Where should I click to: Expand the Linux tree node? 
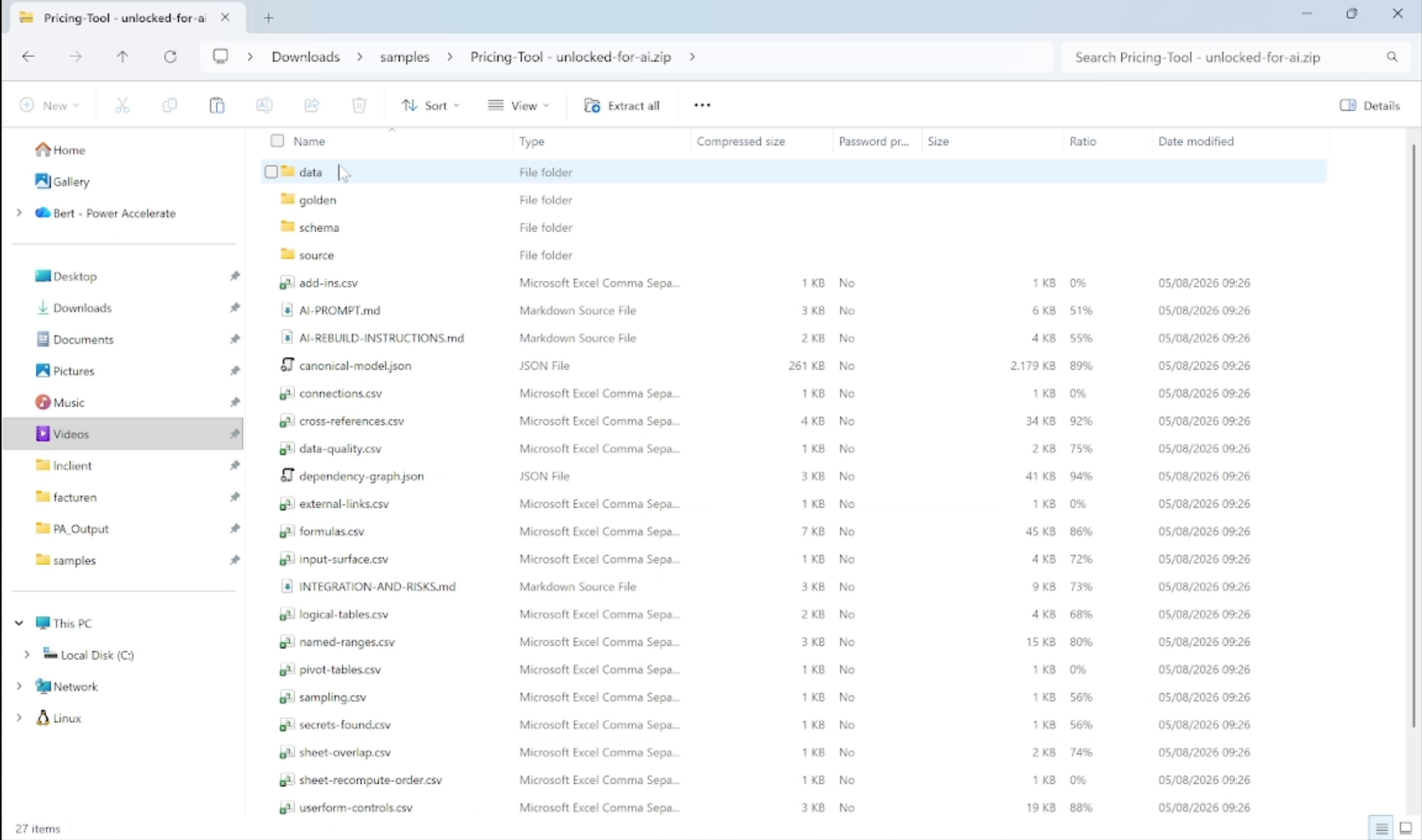click(x=19, y=718)
